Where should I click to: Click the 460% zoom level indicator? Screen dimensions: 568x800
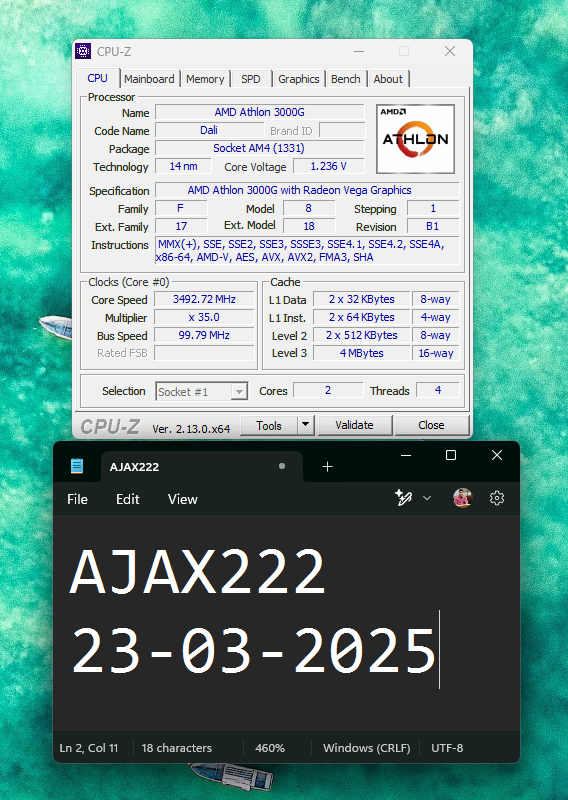(270, 748)
